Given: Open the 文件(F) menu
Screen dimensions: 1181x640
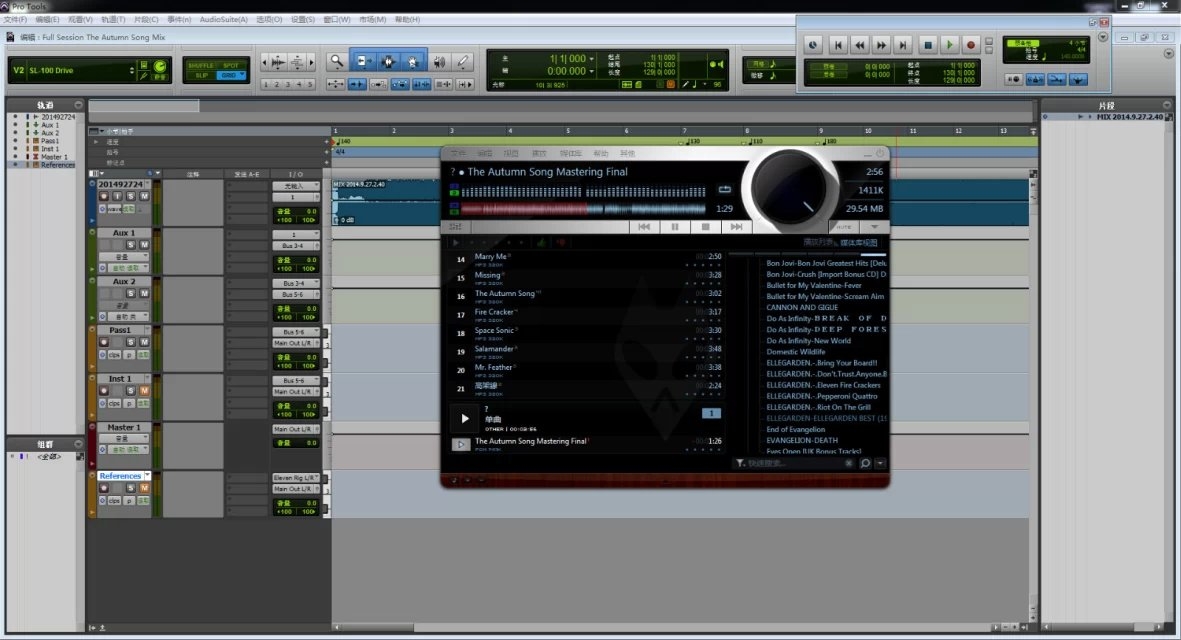Looking at the screenshot, I should coord(15,20).
